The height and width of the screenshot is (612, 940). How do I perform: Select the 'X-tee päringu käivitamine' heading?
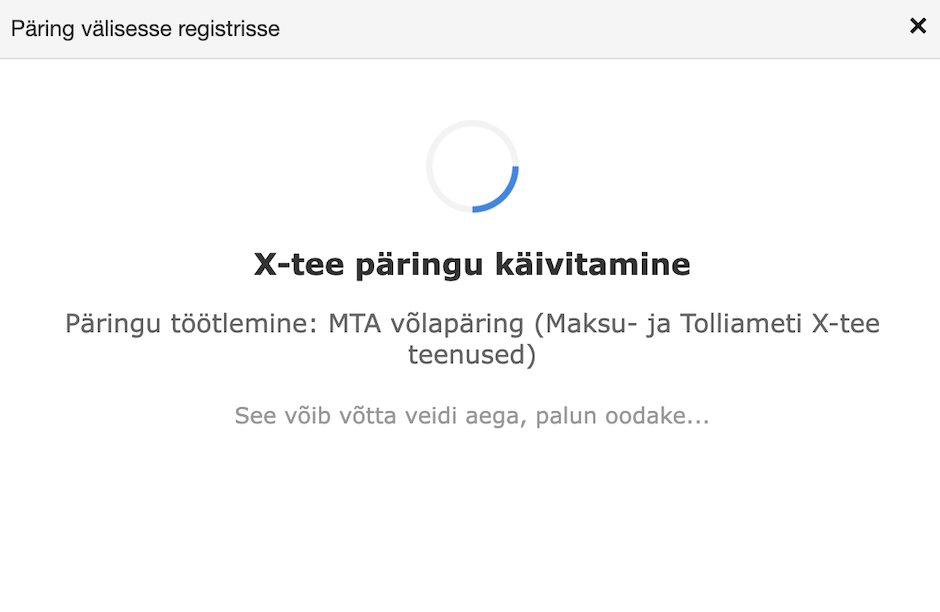pyautogui.click(x=471, y=264)
